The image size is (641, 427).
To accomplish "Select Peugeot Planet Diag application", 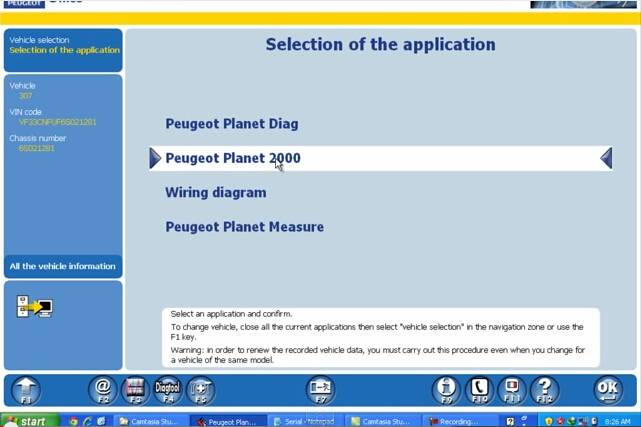I will tap(232, 124).
